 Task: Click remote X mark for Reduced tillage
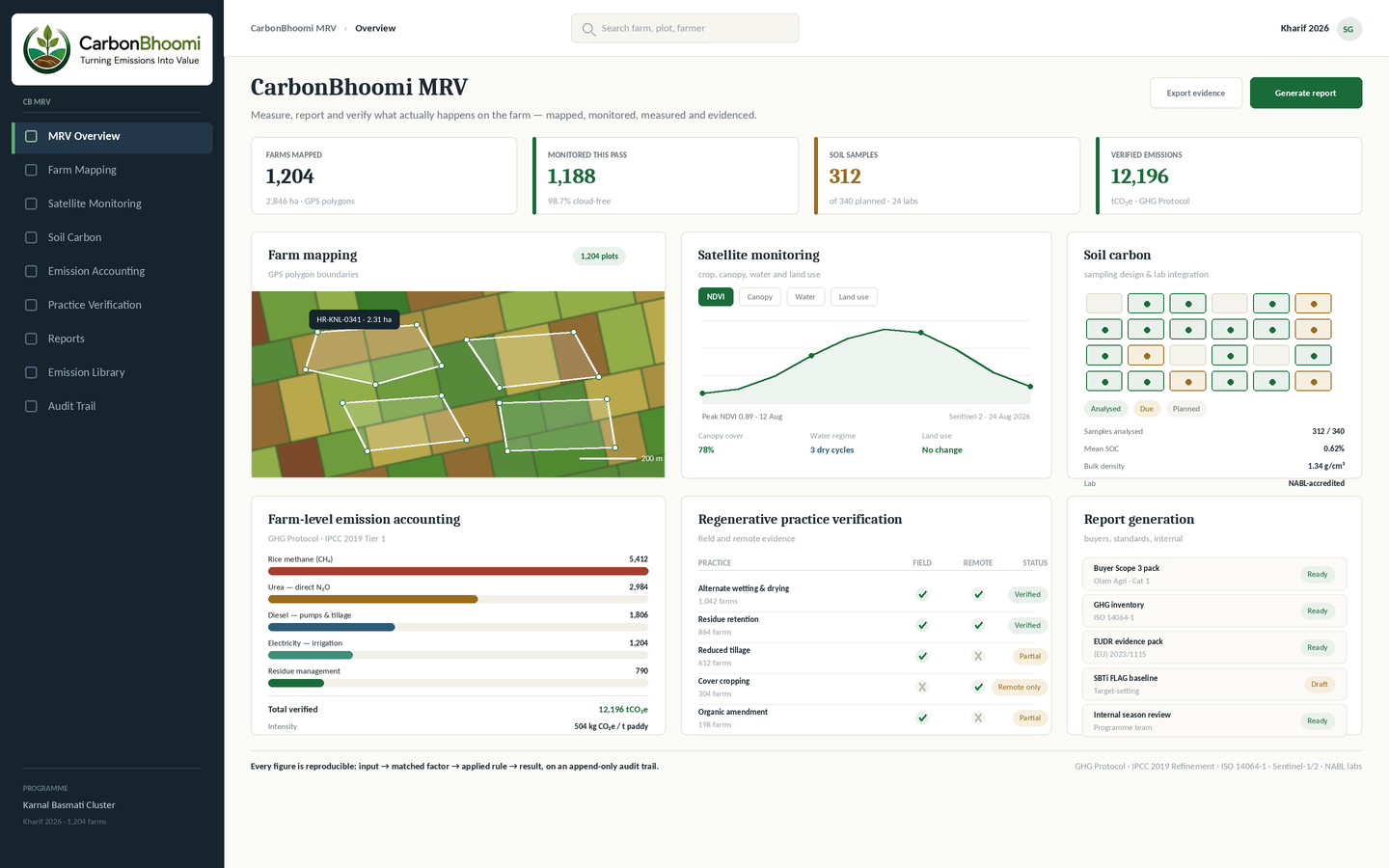[978, 656]
